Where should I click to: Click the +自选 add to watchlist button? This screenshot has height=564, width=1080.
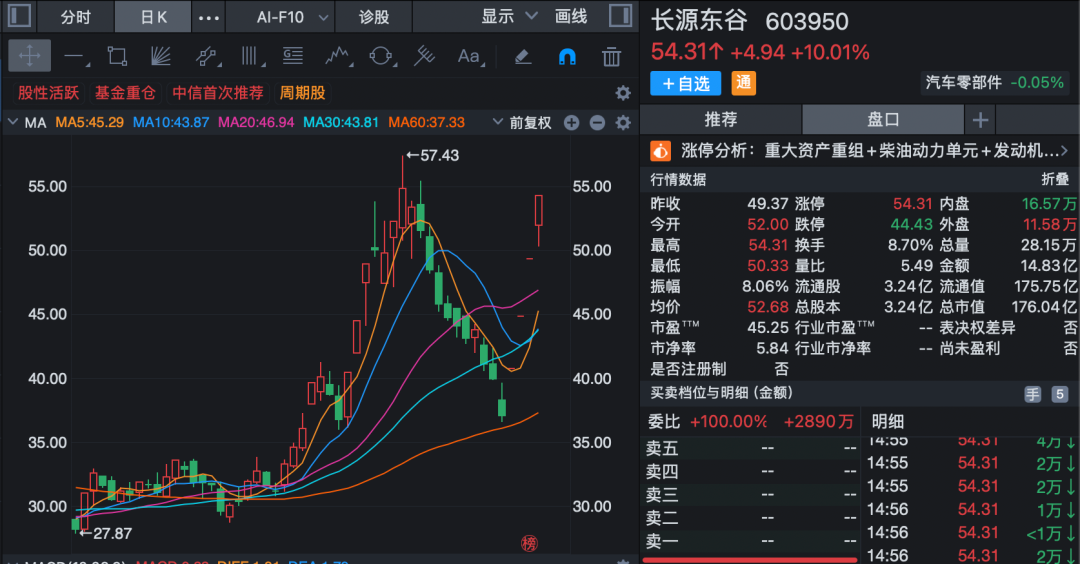(686, 83)
